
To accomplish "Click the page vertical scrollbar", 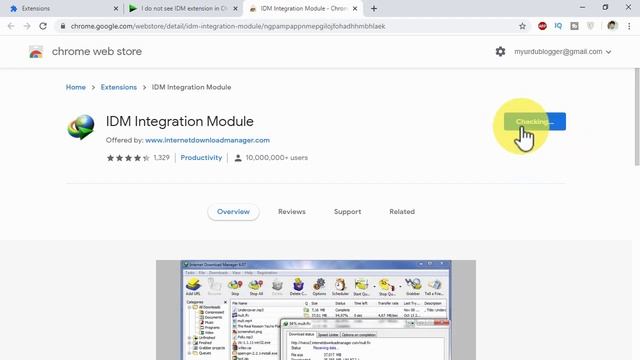I will (637, 117).
